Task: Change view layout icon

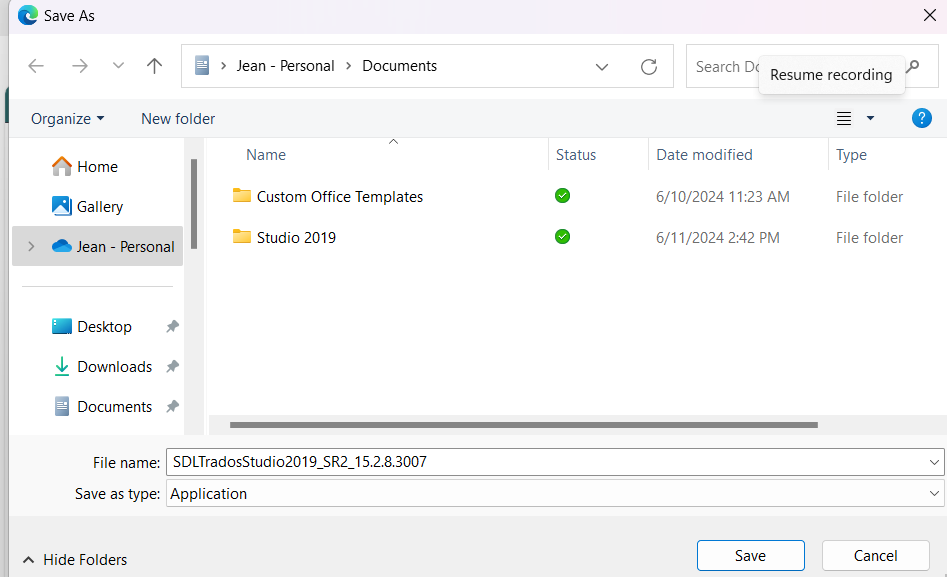Action: pos(844,118)
